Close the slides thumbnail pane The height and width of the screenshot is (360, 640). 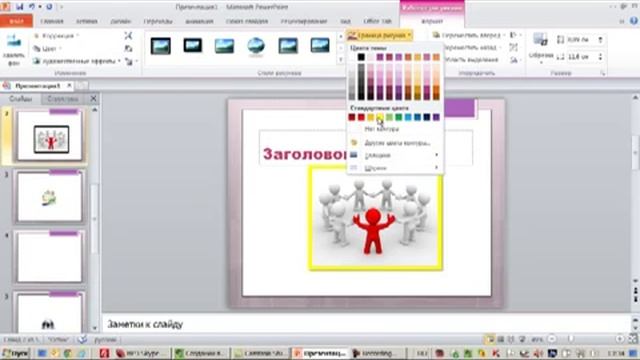(x=93, y=99)
